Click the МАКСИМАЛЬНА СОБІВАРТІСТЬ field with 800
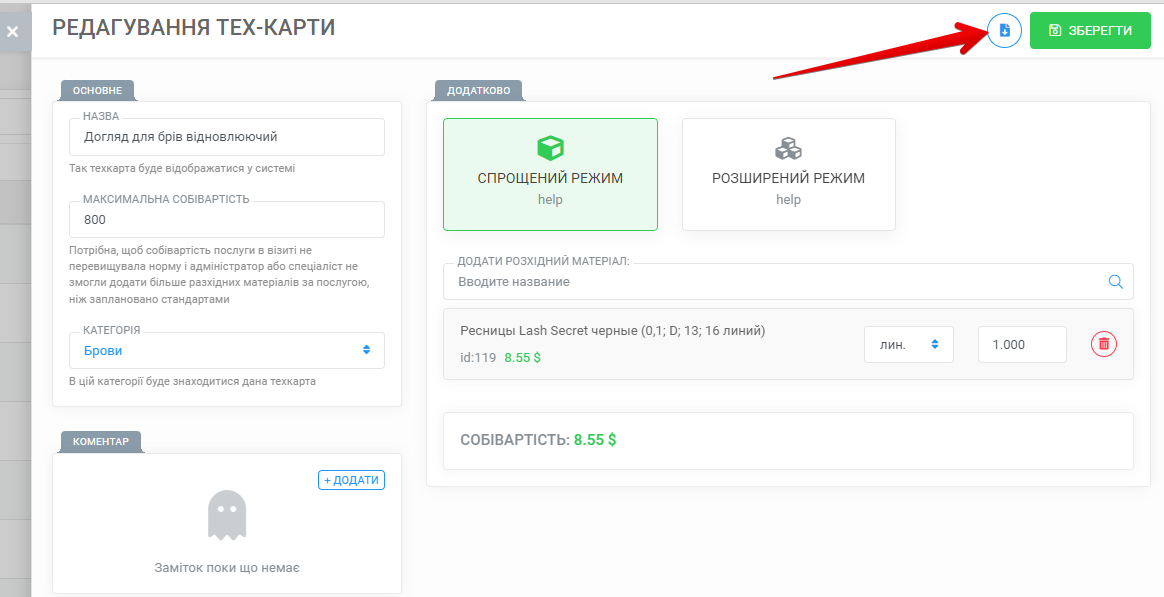Image resolution: width=1164 pixels, height=597 pixels. coord(226,220)
